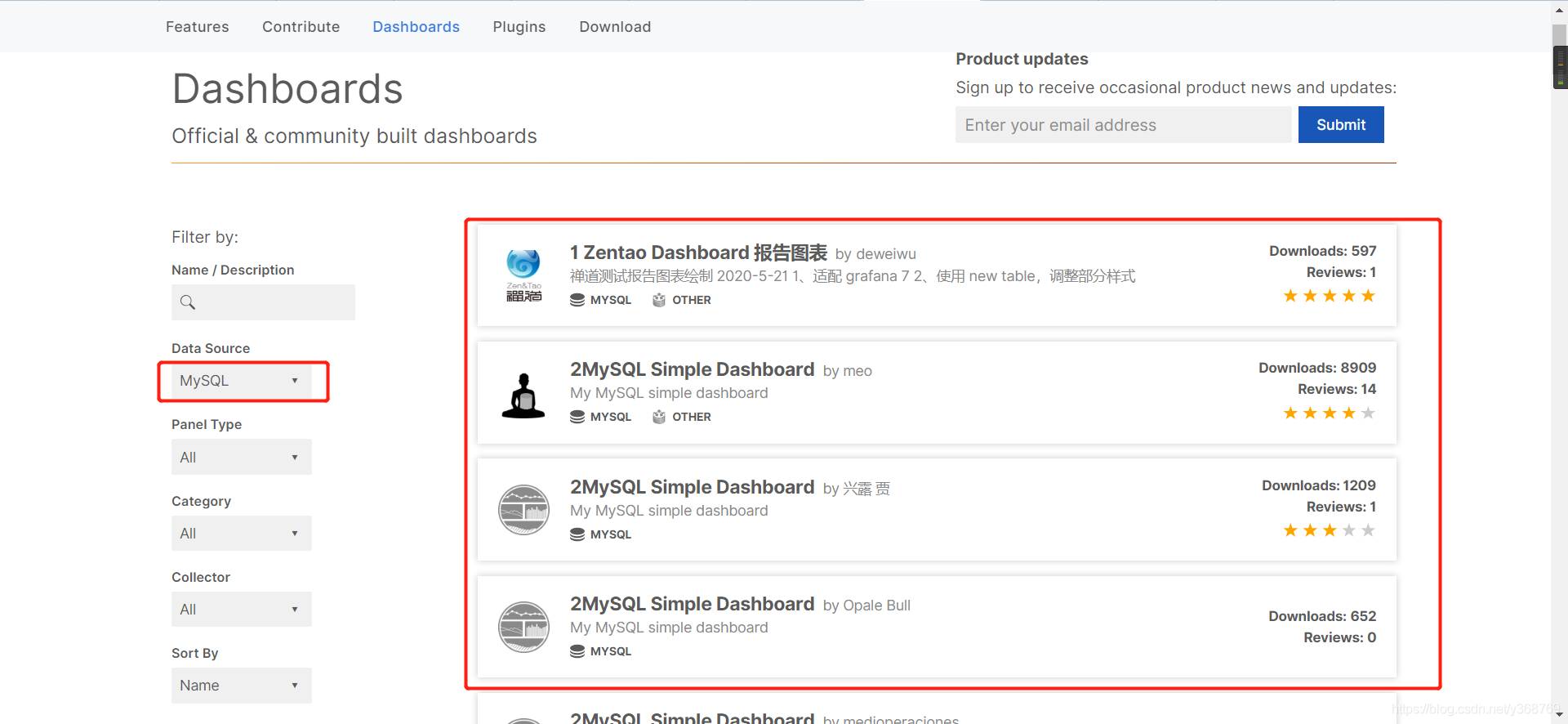
Task: Open 2MySQL Simple Dashboard by meo
Action: pyautogui.click(x=692, y=370)
